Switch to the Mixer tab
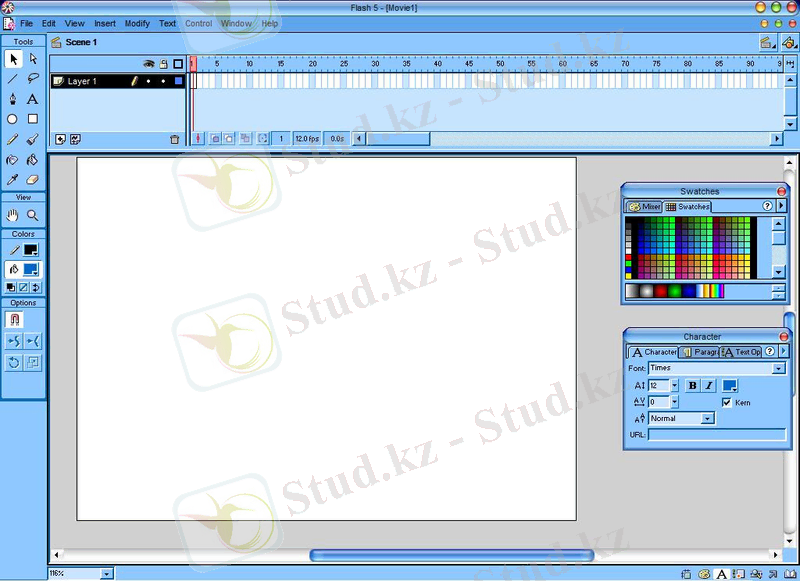This screenshot has width=800, height=581. point(644,207)
